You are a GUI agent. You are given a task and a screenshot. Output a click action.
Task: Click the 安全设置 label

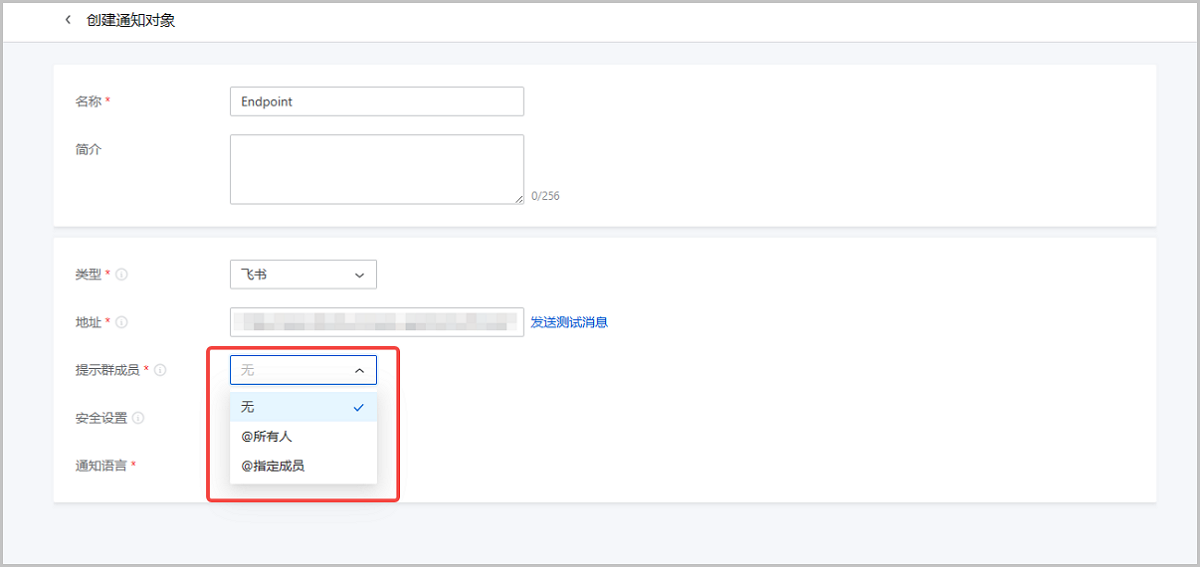101,418
